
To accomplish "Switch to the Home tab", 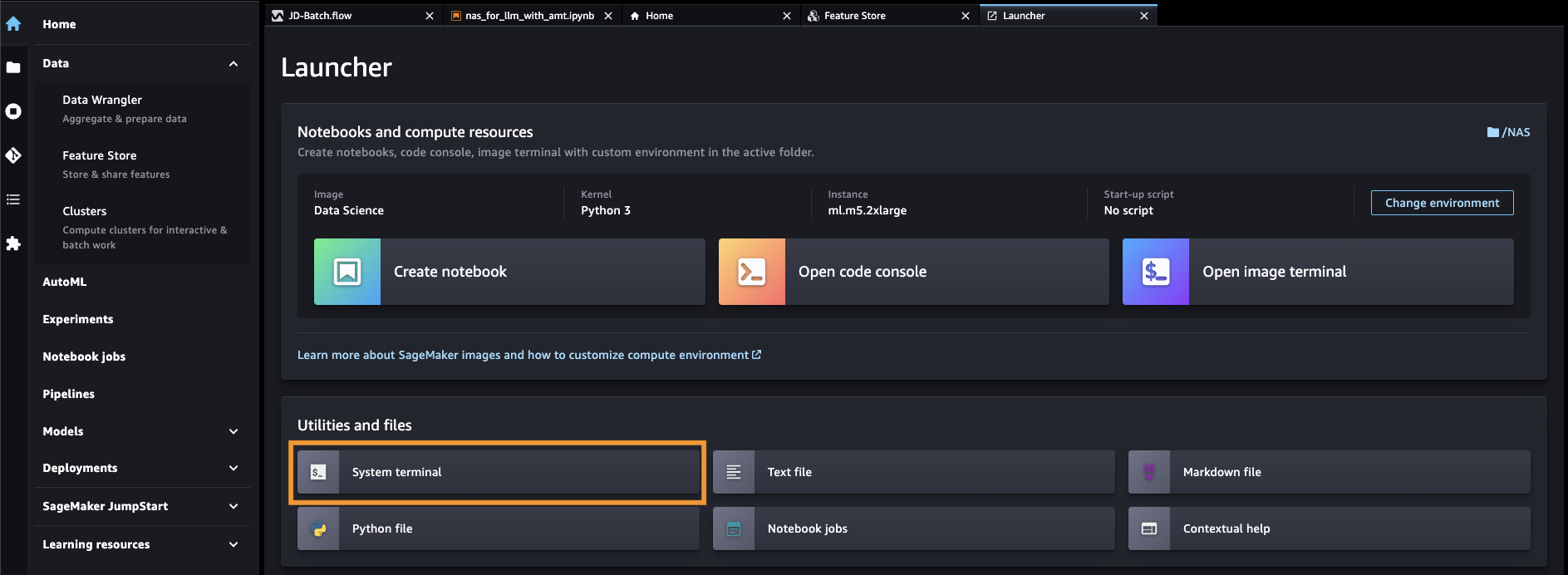I will tap(710, 16).
